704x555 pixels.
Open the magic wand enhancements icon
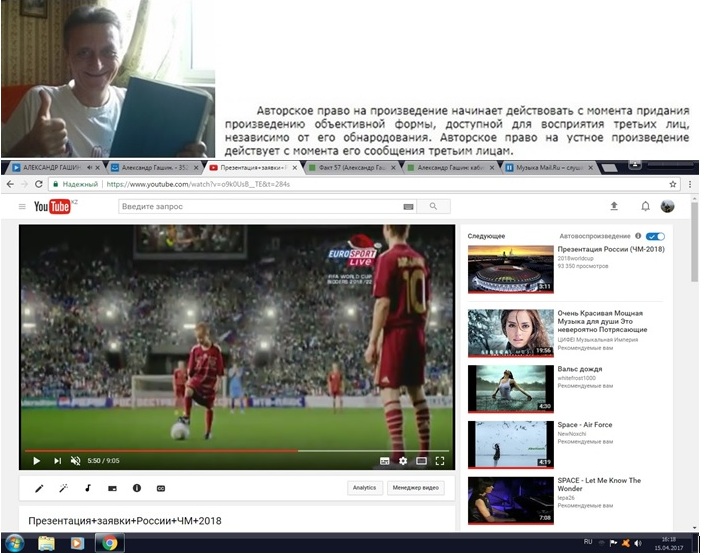pyautogui.click(x=63, y=488)
